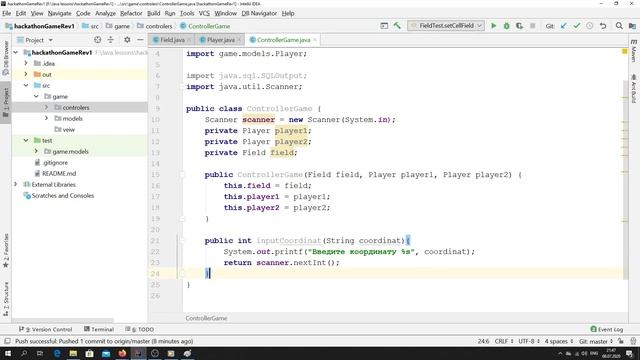This screenshot has width=640, height=360.
Task: Open the TODO tool window
Action: [140, 329]
